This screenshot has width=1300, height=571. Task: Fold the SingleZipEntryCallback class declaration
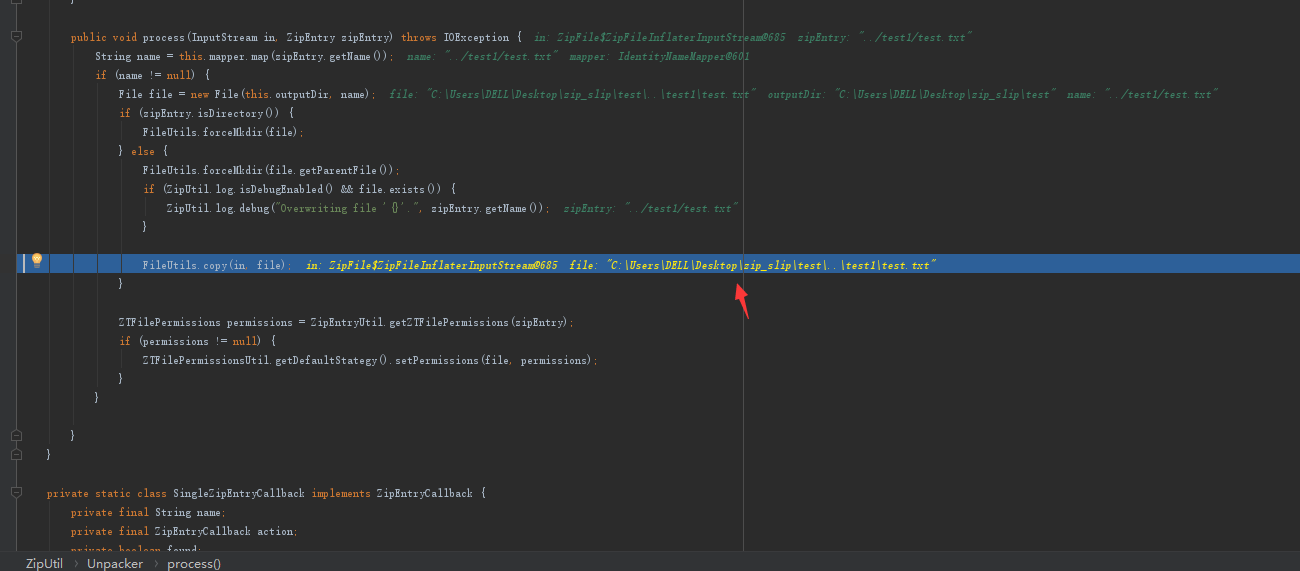[x=16, y=493]
